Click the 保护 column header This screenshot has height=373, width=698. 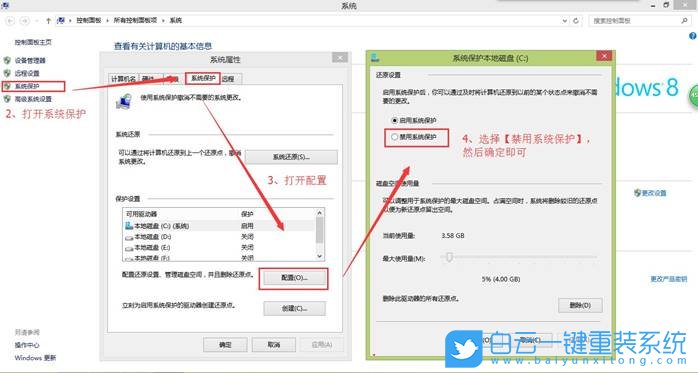(247, 214)
